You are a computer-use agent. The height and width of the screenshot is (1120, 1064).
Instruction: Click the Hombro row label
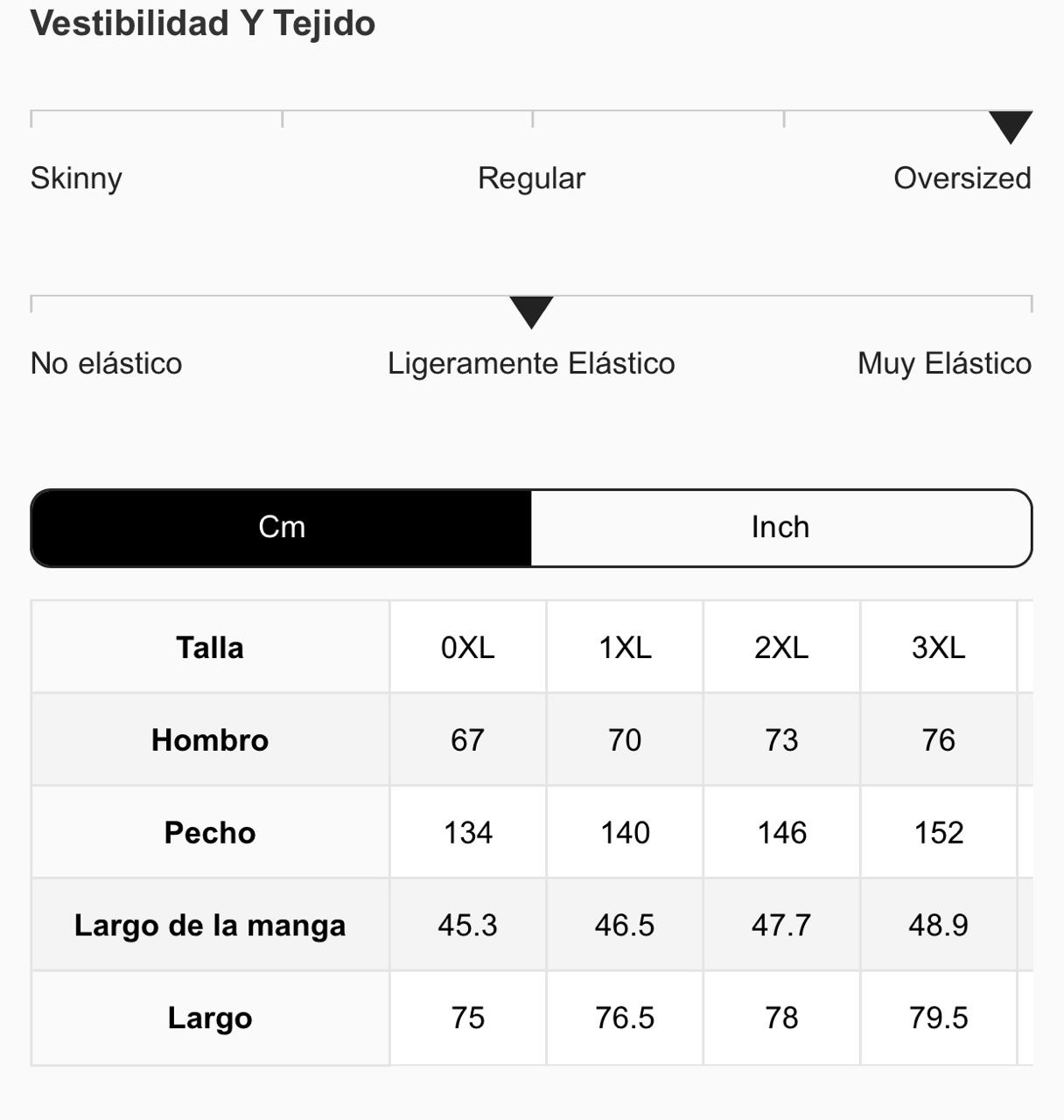[x=210, y=740]
